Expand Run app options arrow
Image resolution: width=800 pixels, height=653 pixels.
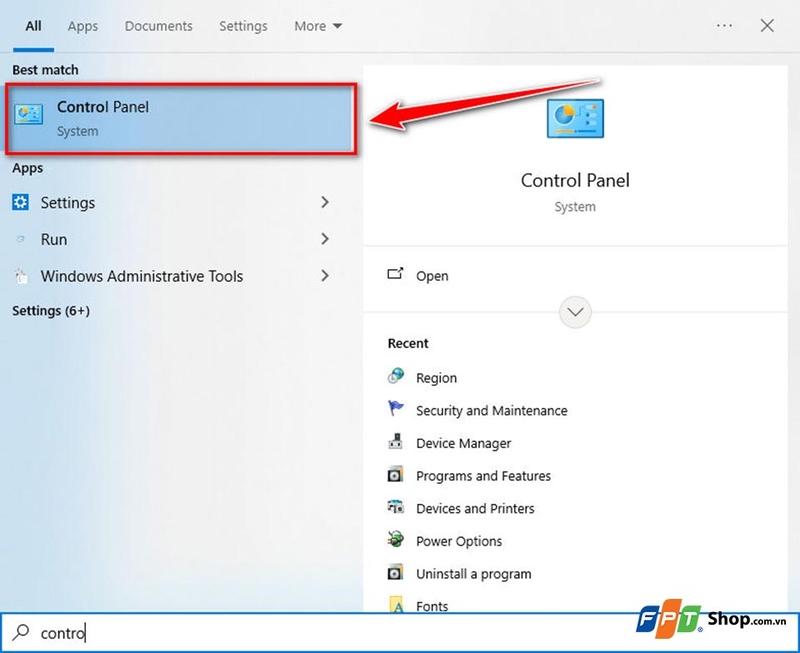pos(324,239)
